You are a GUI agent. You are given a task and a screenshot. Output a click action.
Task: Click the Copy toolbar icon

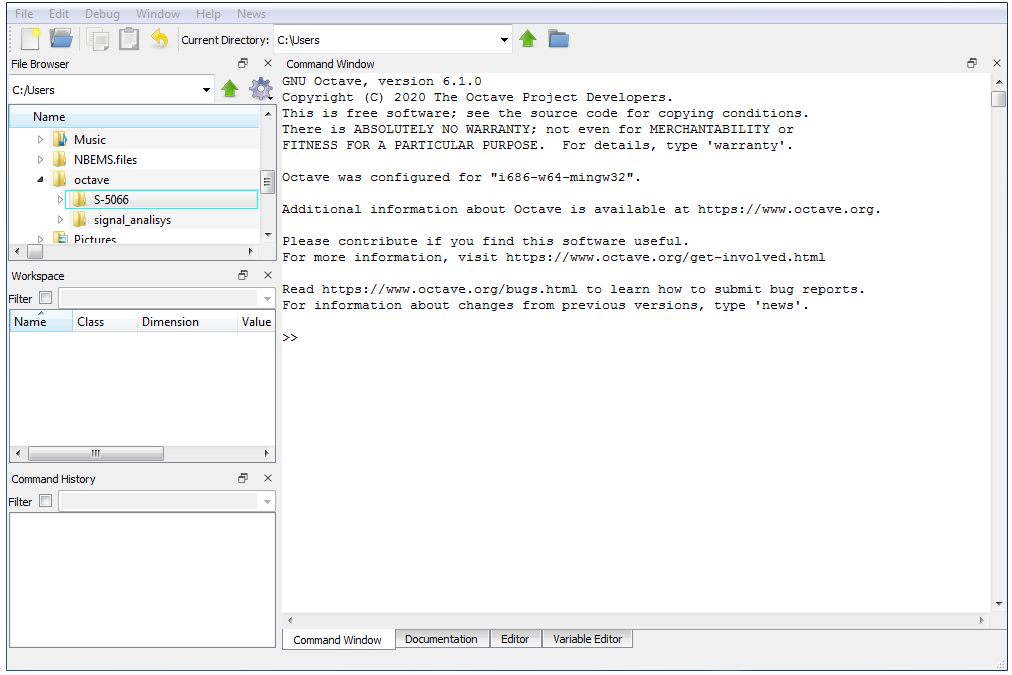(x=98, y=39)
